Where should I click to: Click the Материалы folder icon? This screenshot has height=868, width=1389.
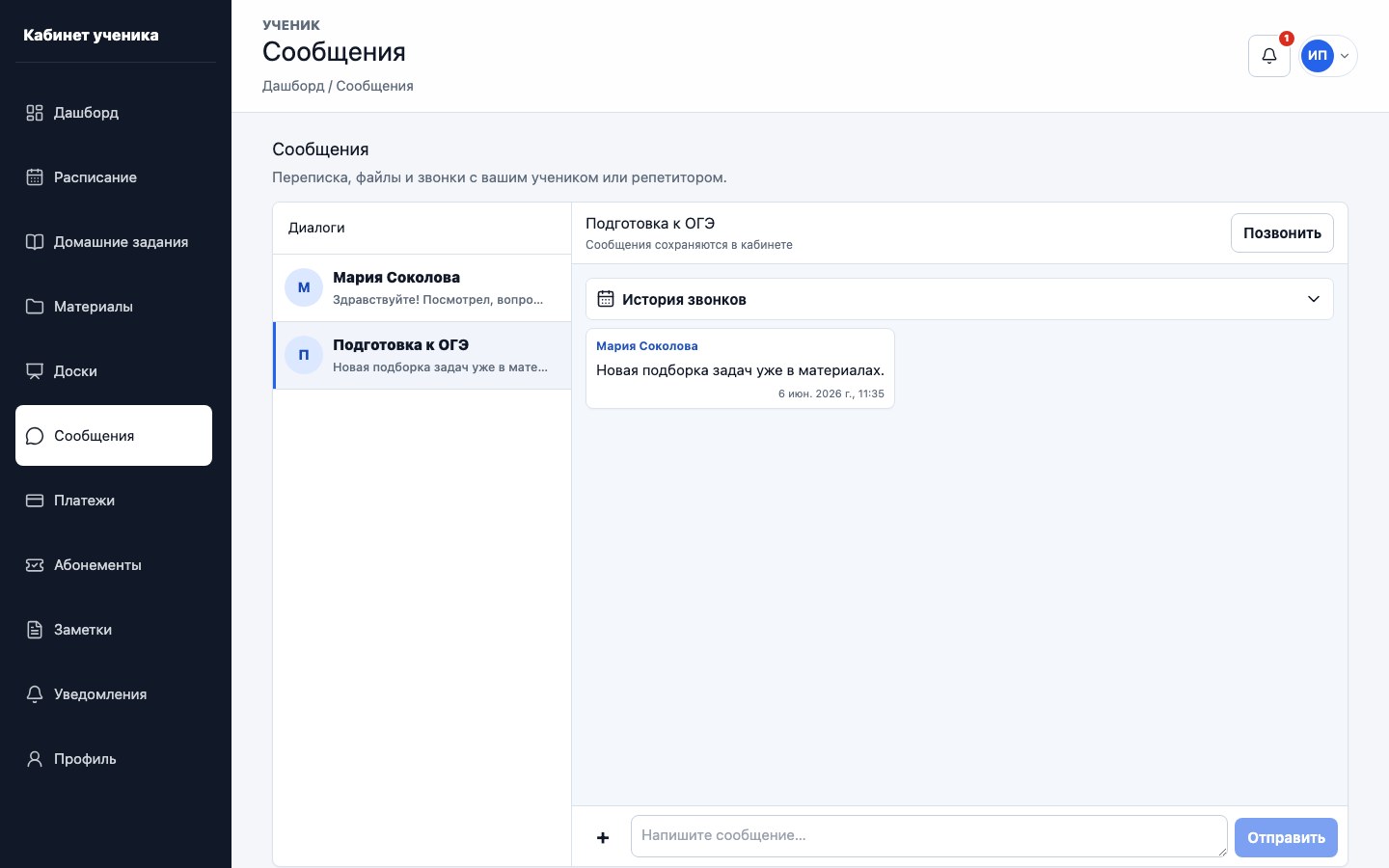tap(35, 307)
